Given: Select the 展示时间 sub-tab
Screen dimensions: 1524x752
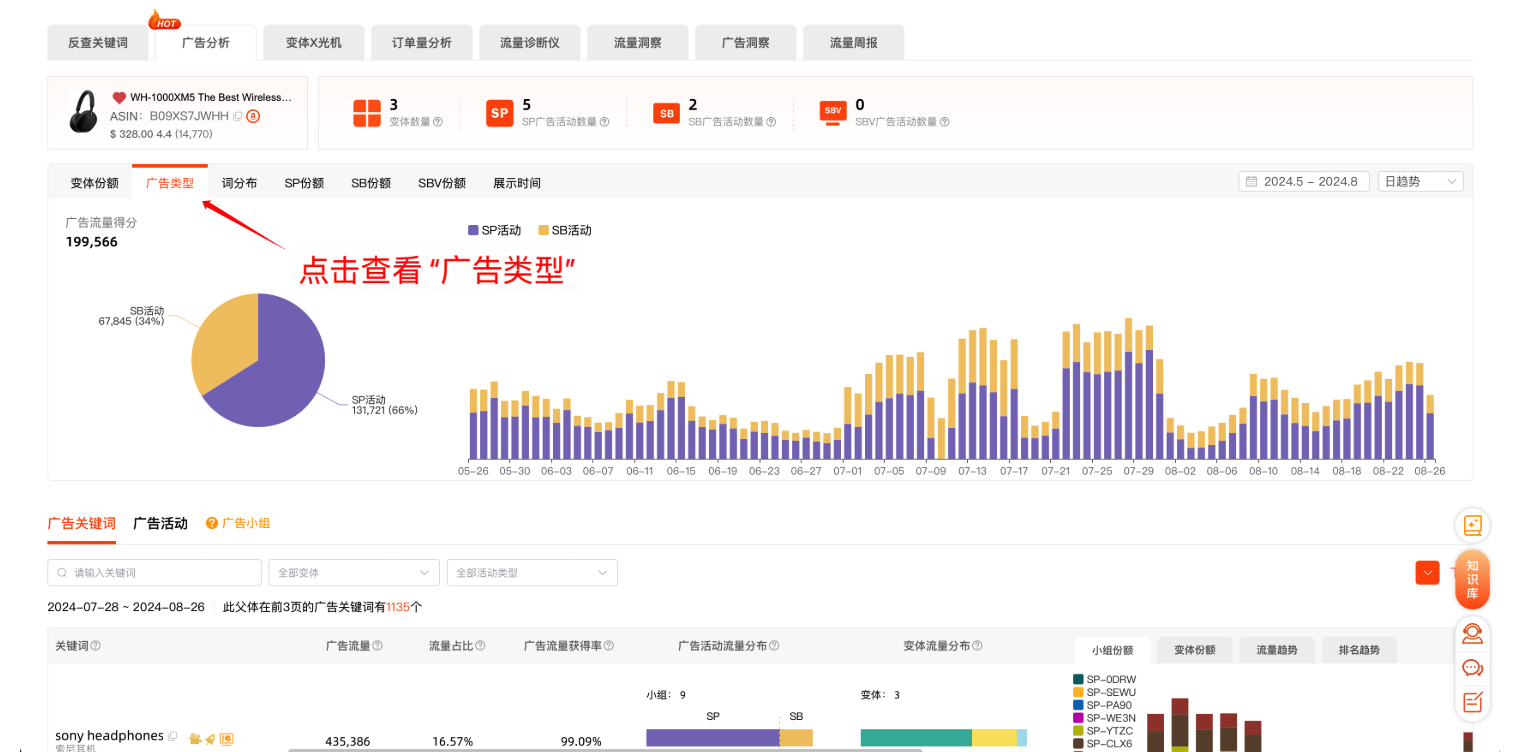Looking at the screenshot, I should [x=517, y=183].
